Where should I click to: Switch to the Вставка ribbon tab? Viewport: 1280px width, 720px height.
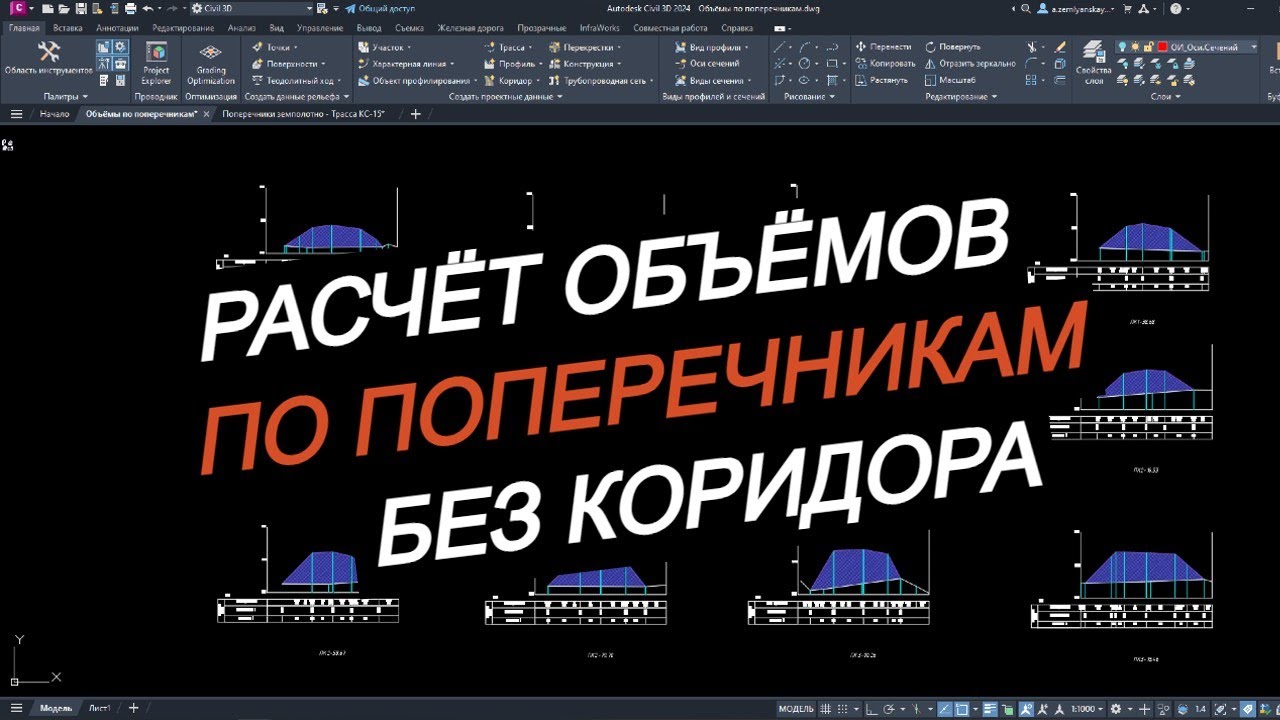coord(68,28)
